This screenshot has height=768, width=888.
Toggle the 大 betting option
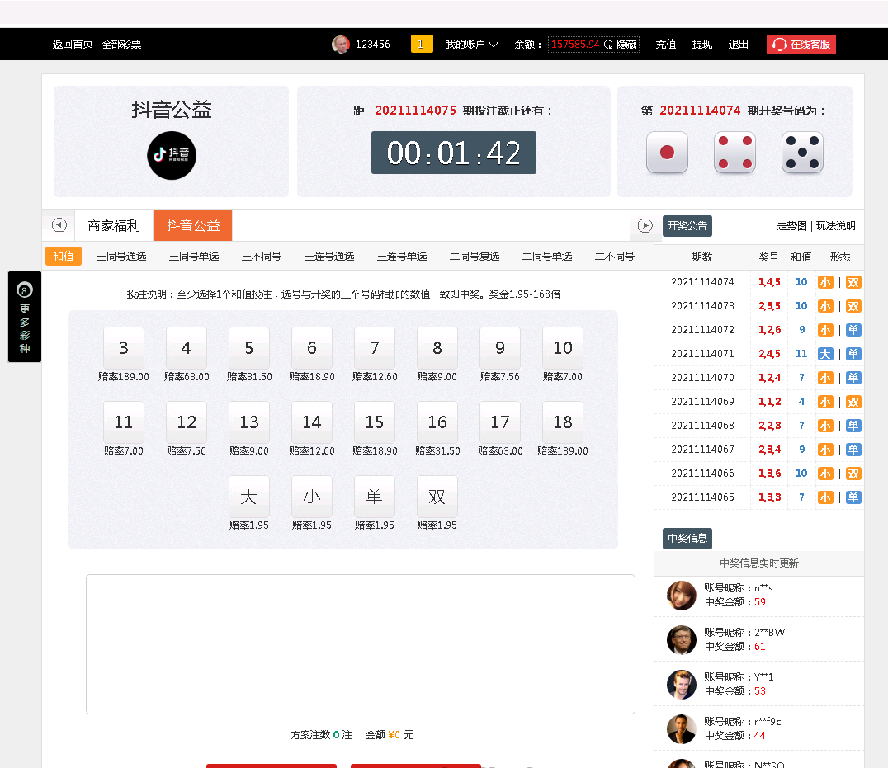point(251,495)
